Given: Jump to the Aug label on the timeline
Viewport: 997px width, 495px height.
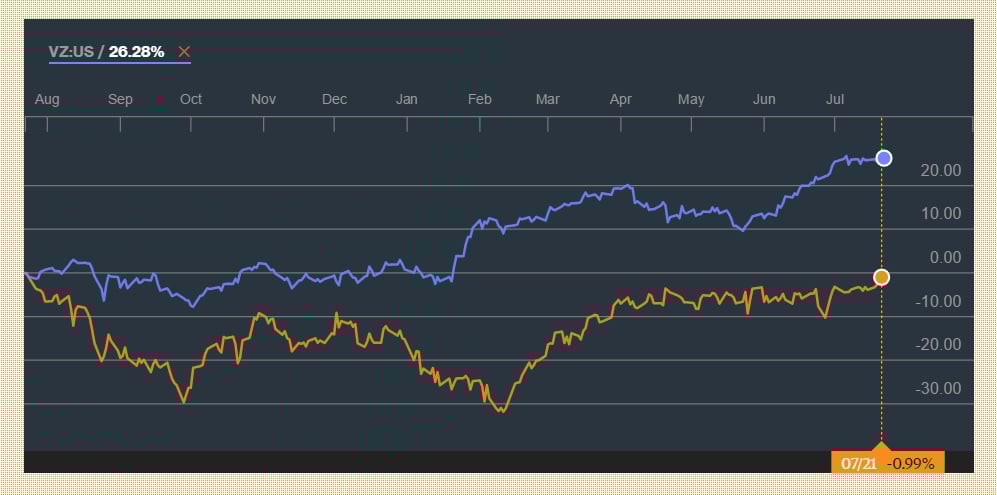Looking at the screenshot, I should (x=47, y=100).
